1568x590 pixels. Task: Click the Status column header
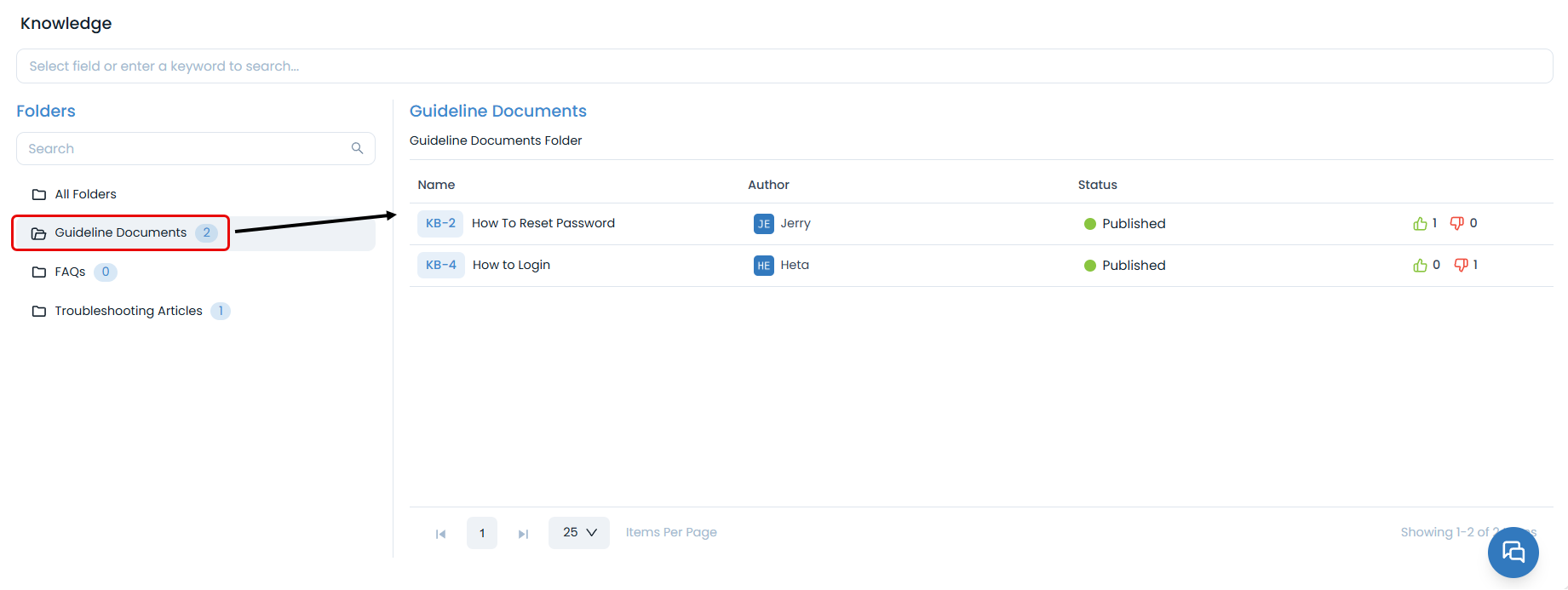click(1097, 185)
